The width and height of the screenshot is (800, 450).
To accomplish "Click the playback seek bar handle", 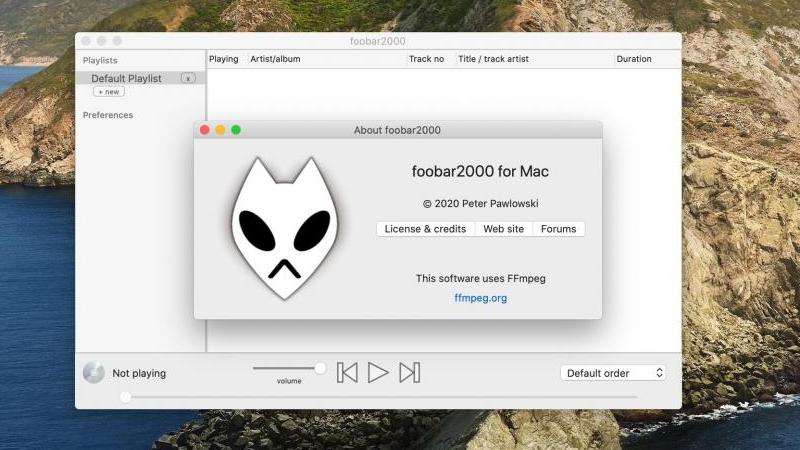I will point(125,397).
